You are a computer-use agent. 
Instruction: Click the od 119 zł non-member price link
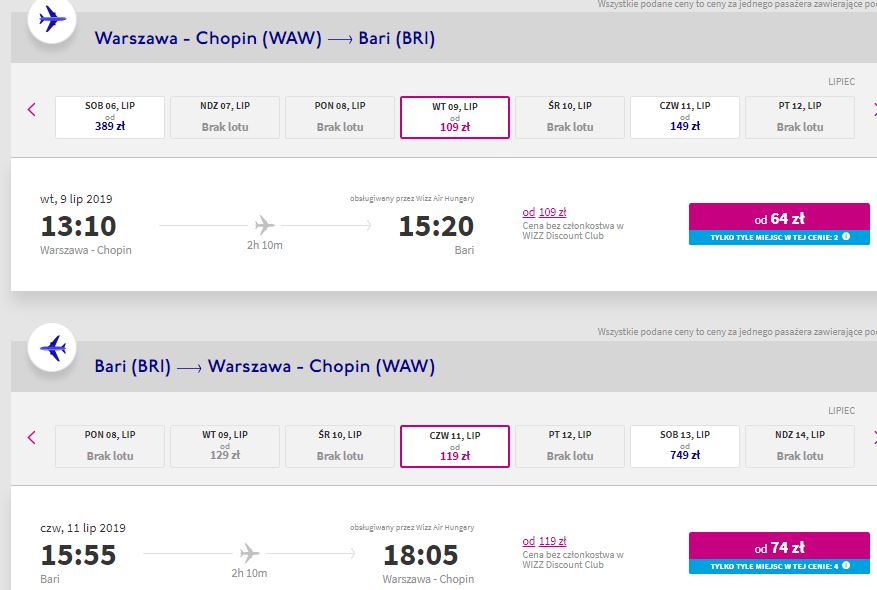coord(544,541)
